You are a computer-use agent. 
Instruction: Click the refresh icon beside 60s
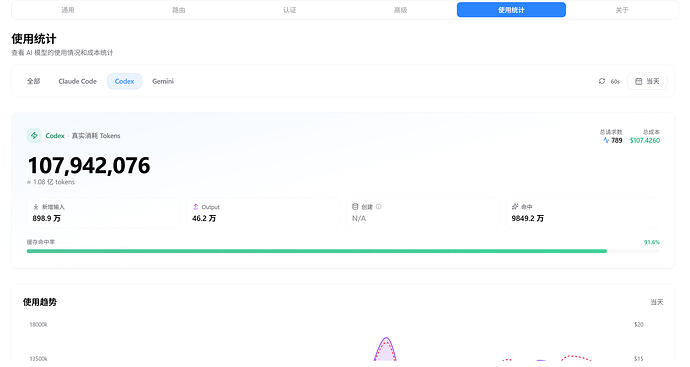point(602,81)
